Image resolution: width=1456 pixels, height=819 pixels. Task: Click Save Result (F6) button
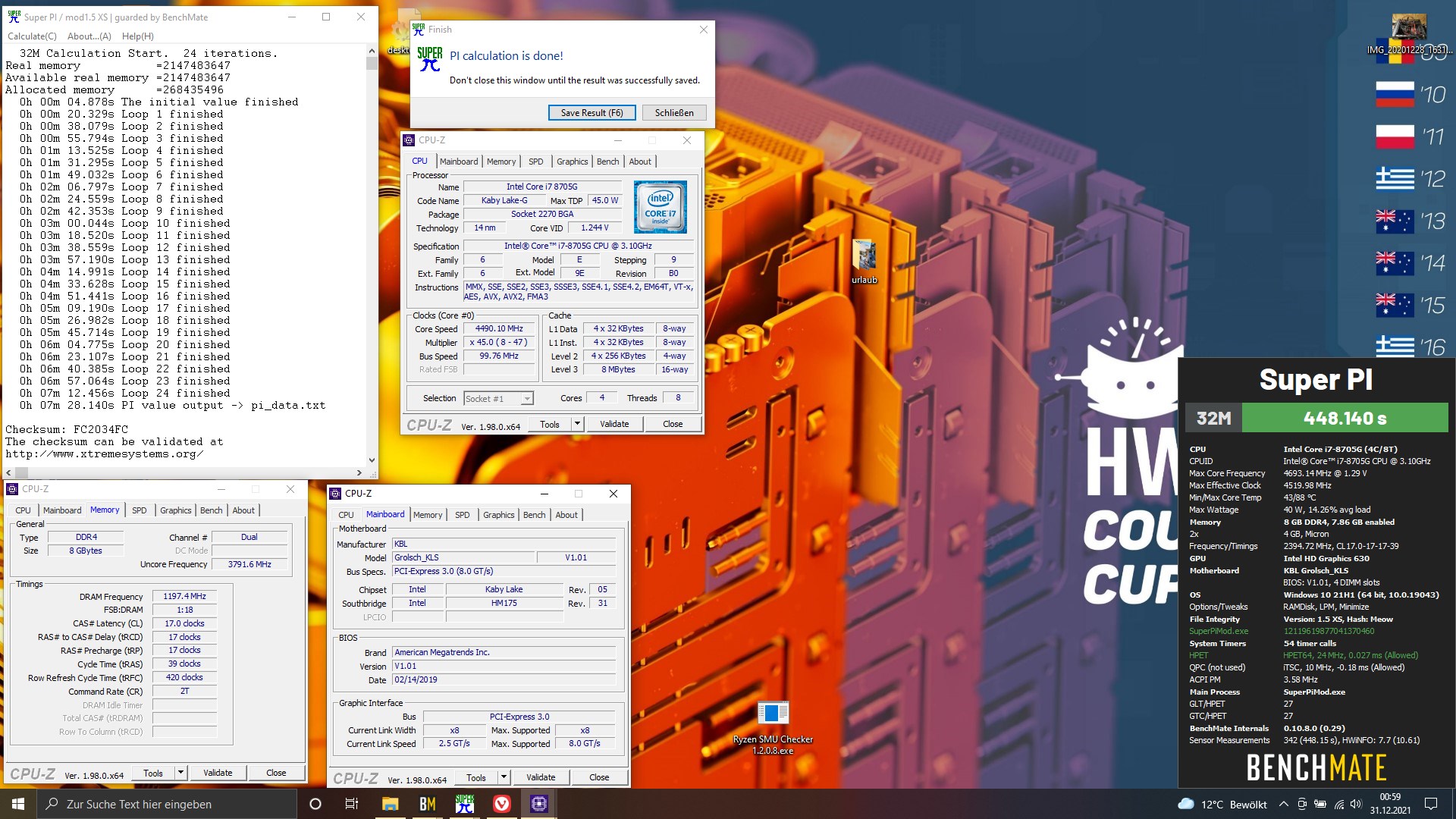coord(591,113)
